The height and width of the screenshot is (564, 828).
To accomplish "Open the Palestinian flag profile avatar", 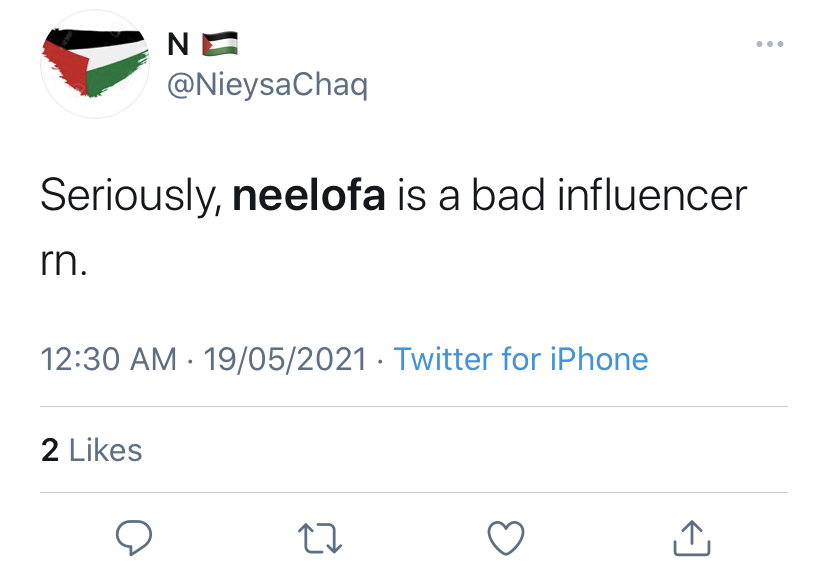I will [95, 64].
